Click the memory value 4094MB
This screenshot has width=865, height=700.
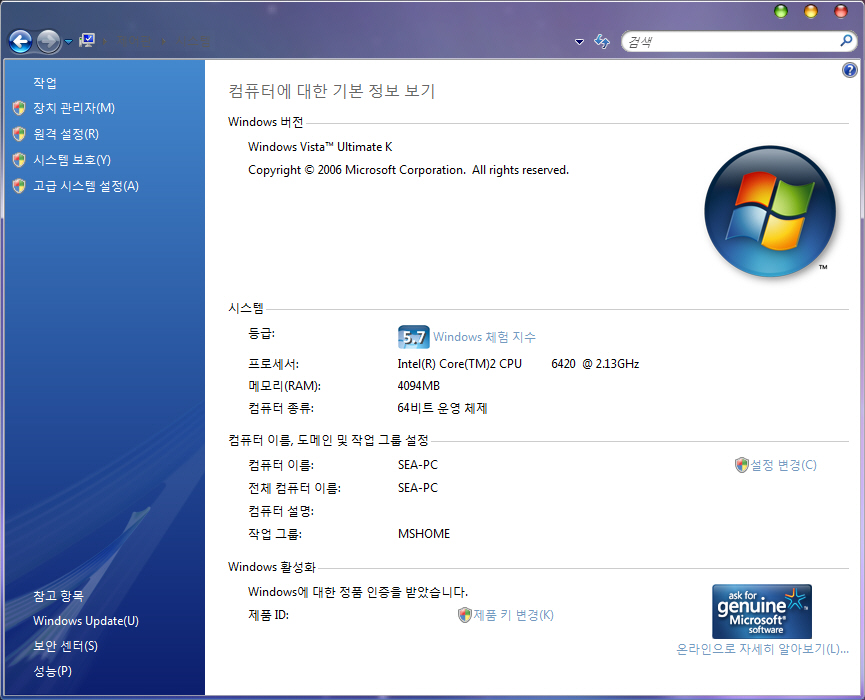(419, 386)
